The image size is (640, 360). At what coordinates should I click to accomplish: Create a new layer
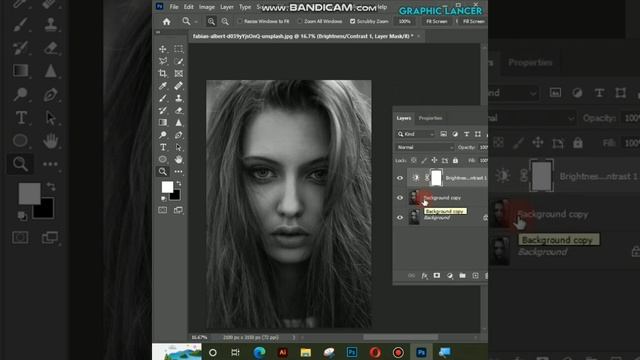coord(476,276)
